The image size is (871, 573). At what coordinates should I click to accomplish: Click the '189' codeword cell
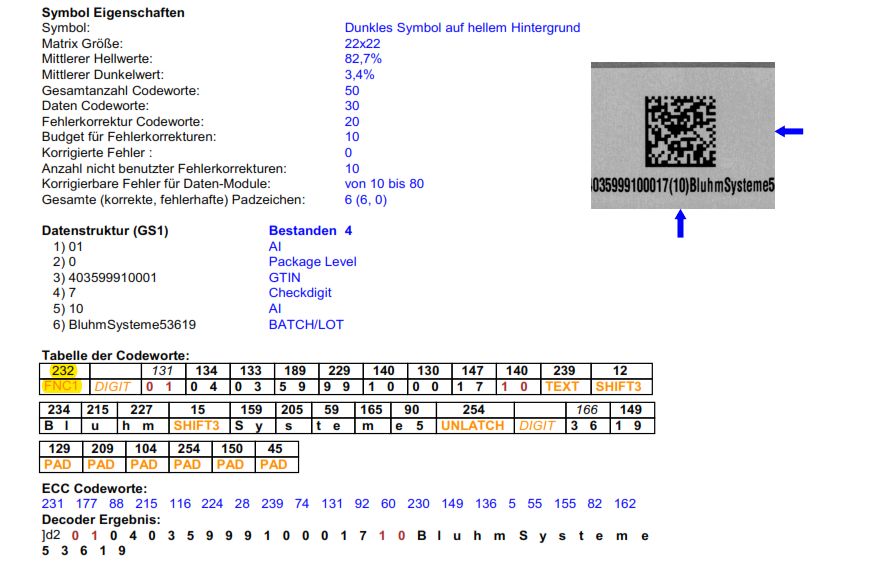pyautogui.click(x=295, y=371)
